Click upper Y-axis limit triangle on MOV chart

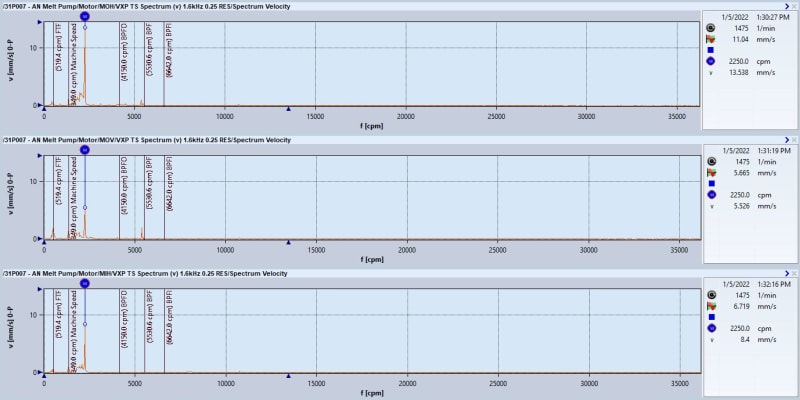click(x=40, y=156)
